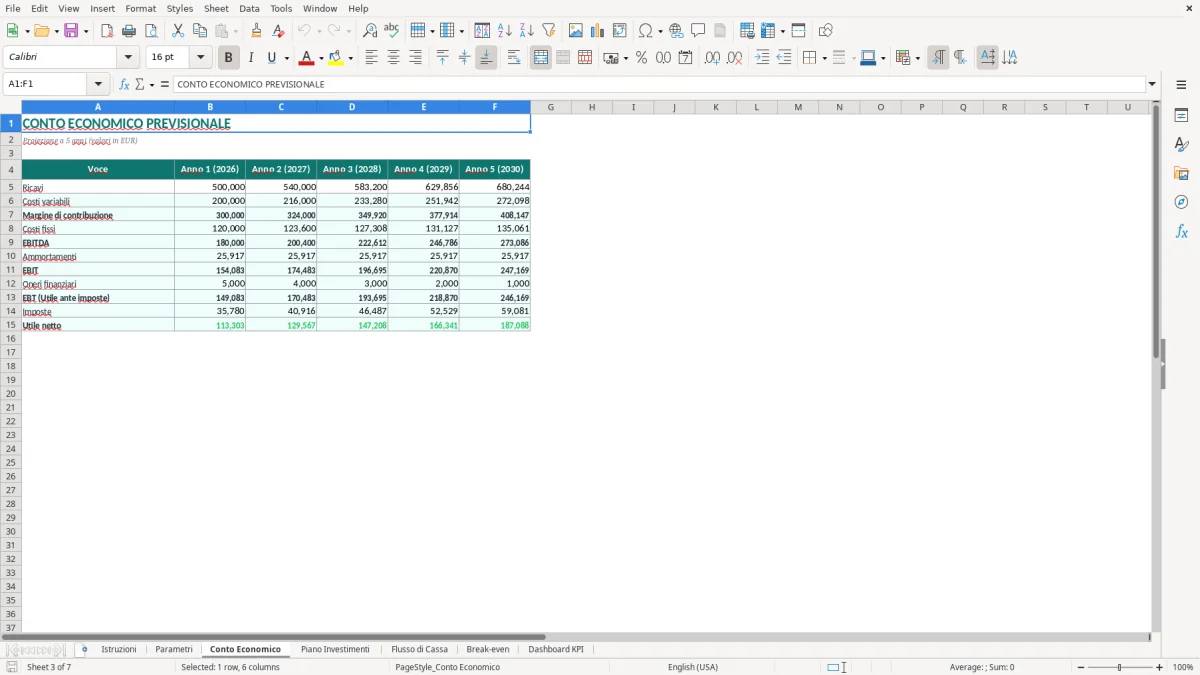Expand the Name Box dropdown
The height and width of the screenshot is (675, 1200).
click(98, 85)
